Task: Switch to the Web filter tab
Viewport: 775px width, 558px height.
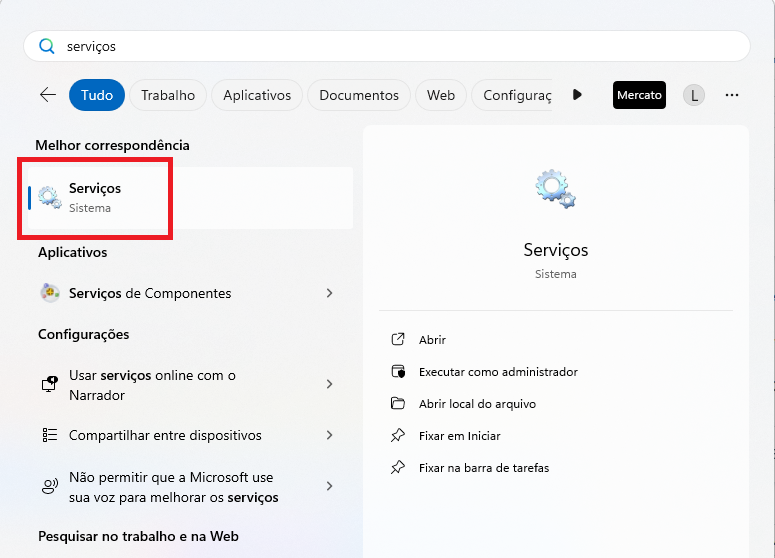Action: tap(441, 95)
